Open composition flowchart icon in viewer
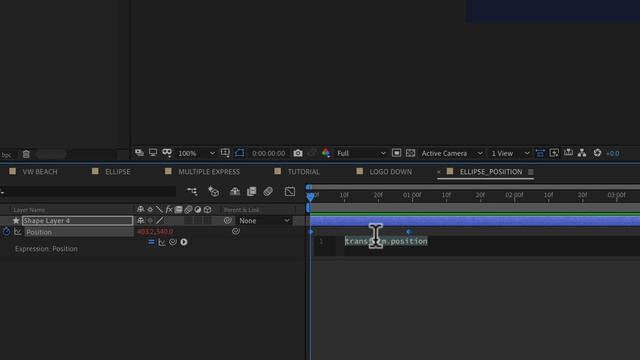This screenshot has width=640, height=360. coord(582,153)
